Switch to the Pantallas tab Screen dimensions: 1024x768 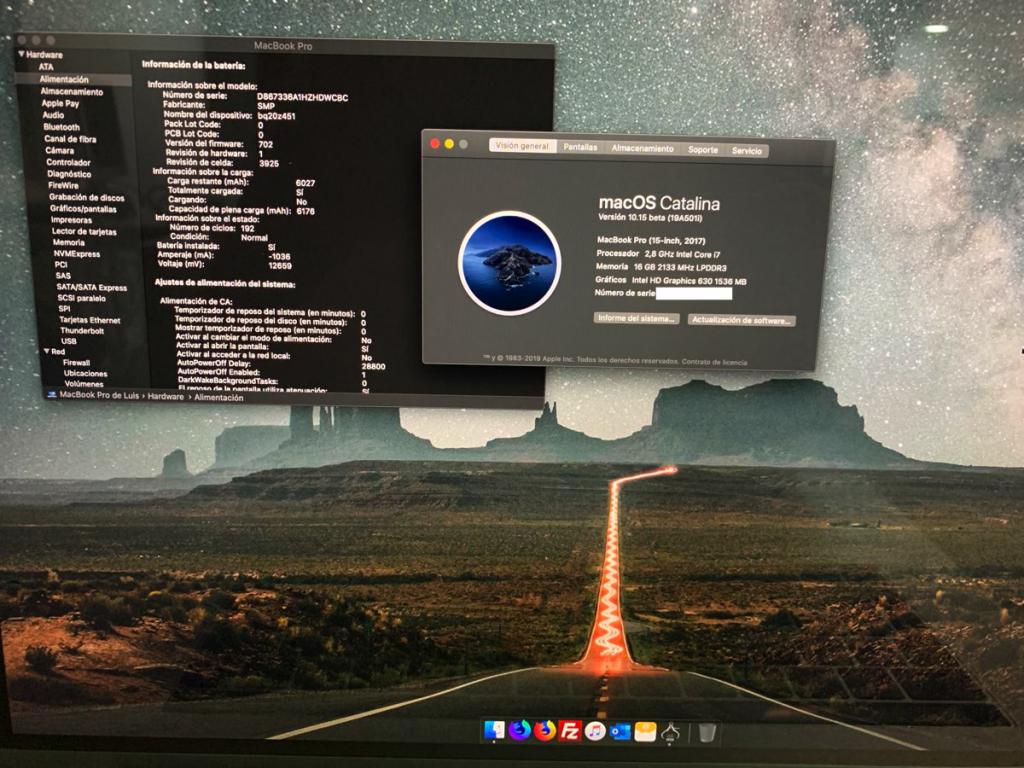pos(581,147)
